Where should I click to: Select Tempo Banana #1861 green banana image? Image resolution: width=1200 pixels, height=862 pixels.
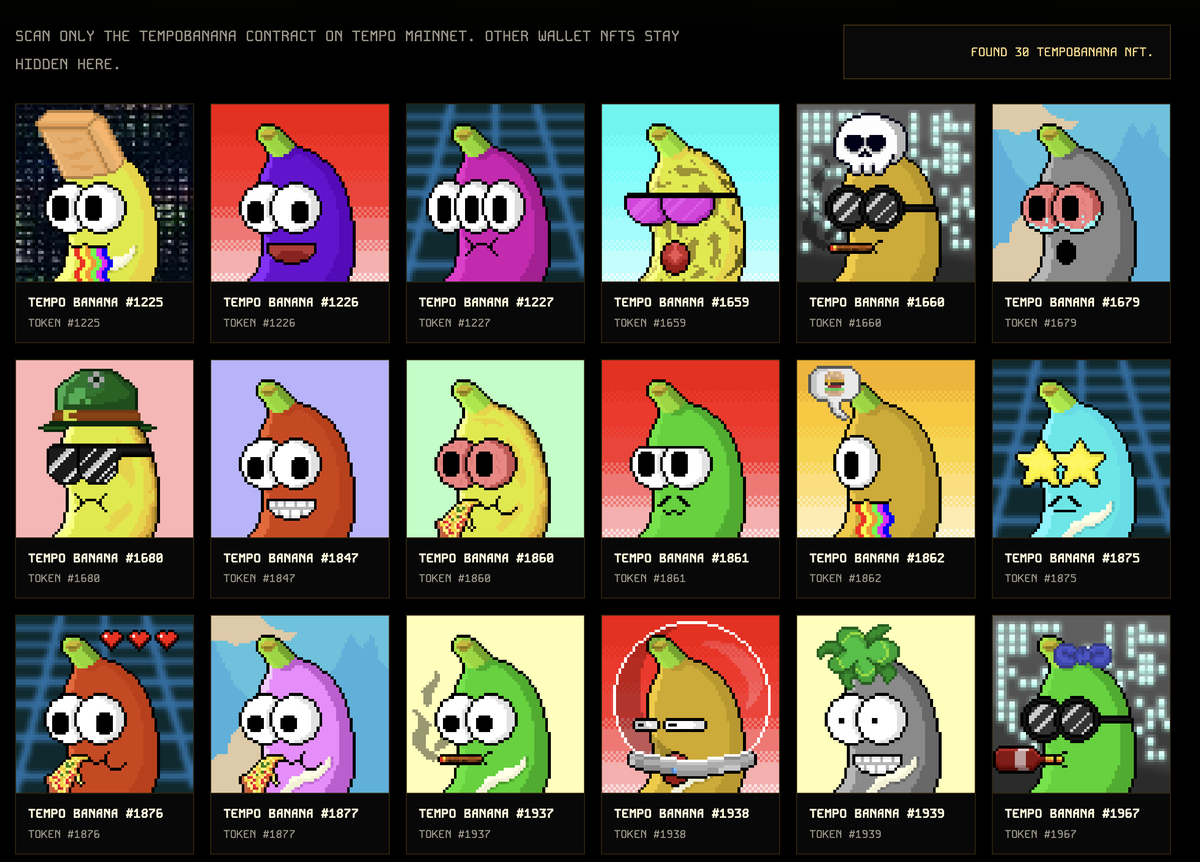pyautogui.click(x=691, y=449)
